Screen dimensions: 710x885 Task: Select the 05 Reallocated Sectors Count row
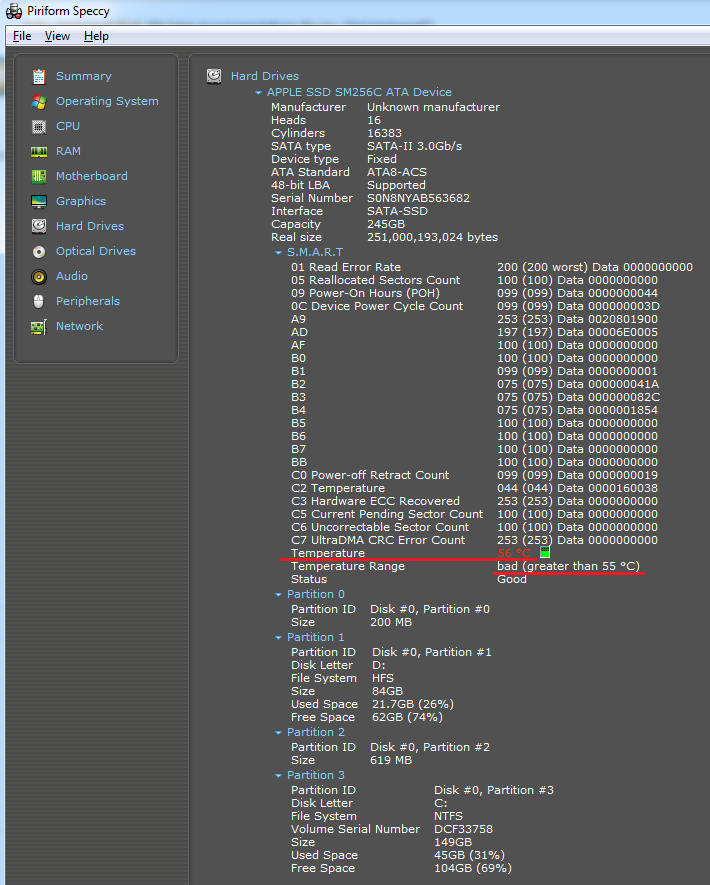(474, 280)
